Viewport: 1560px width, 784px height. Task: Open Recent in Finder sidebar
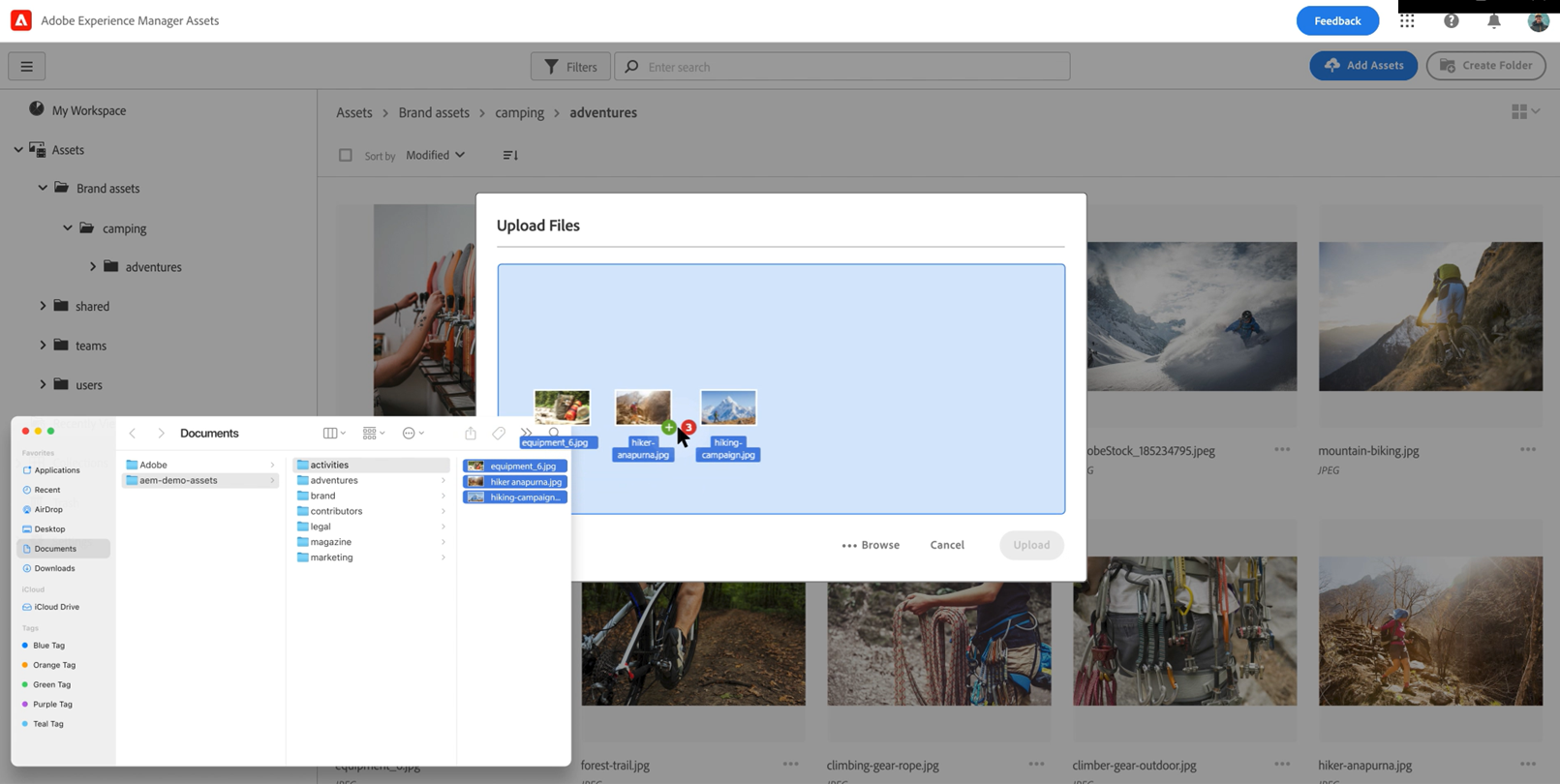(47, 490)
